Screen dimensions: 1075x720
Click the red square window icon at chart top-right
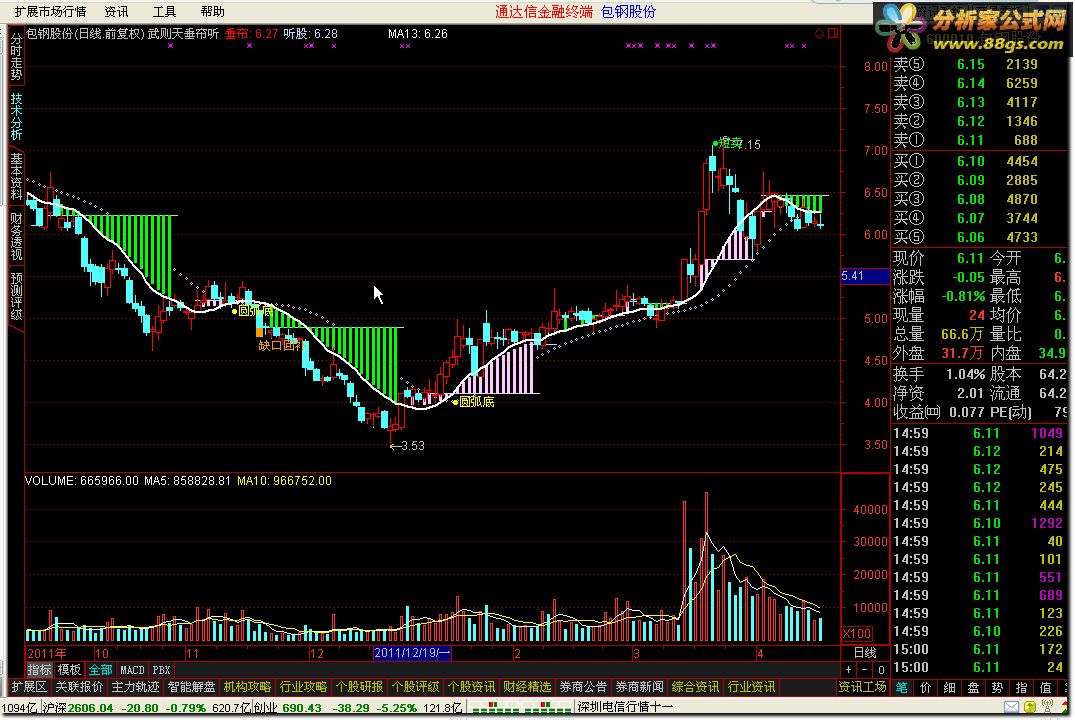833,33
